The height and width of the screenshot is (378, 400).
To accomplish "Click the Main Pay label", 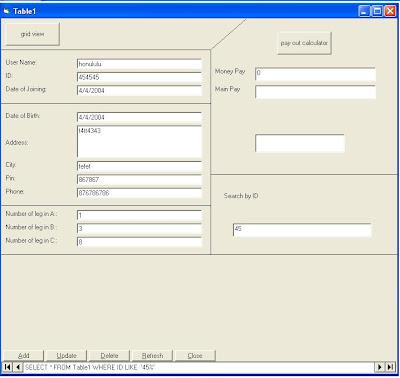I will tap(227, 89).
